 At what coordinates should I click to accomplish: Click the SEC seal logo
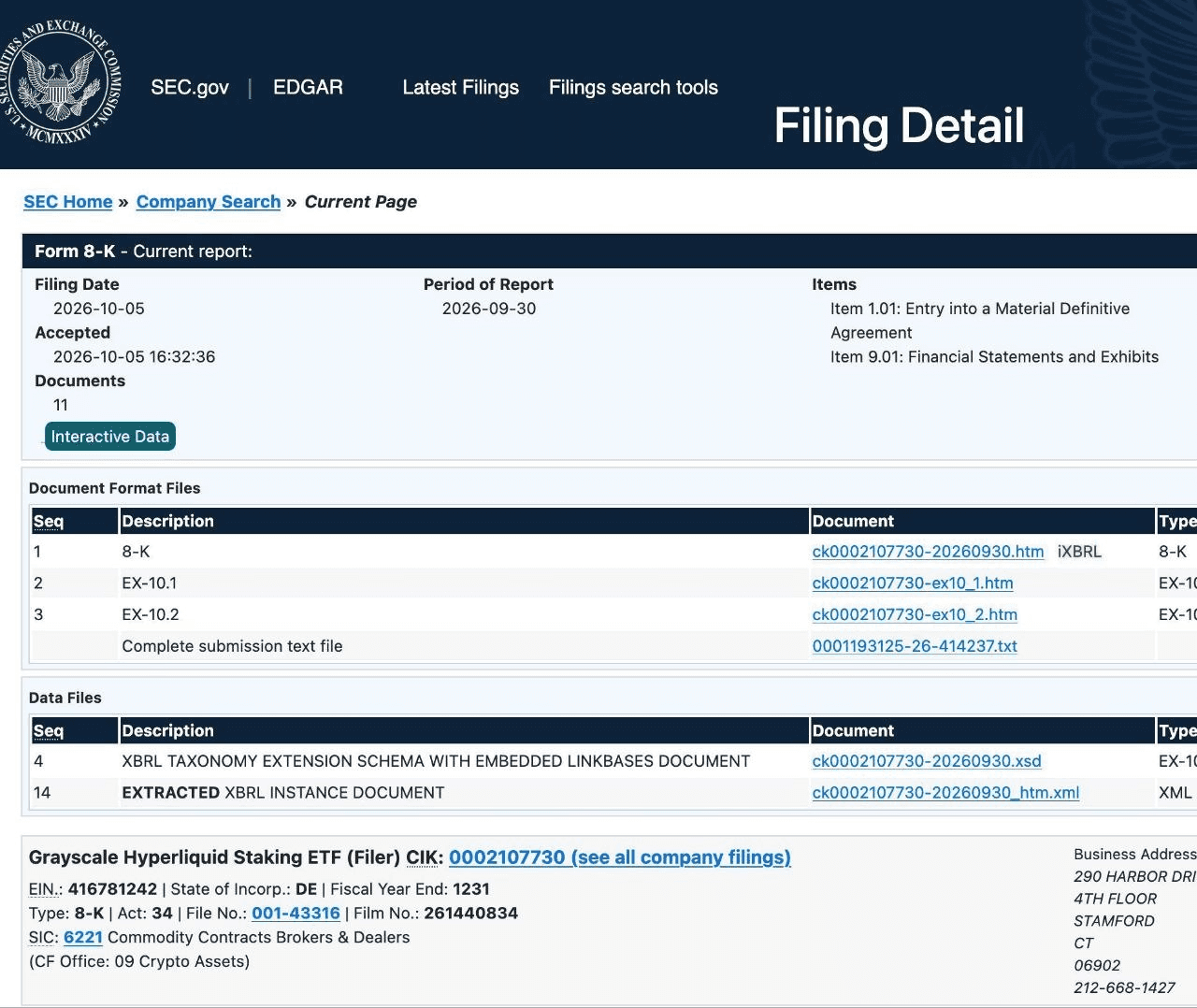coord(61,84)
